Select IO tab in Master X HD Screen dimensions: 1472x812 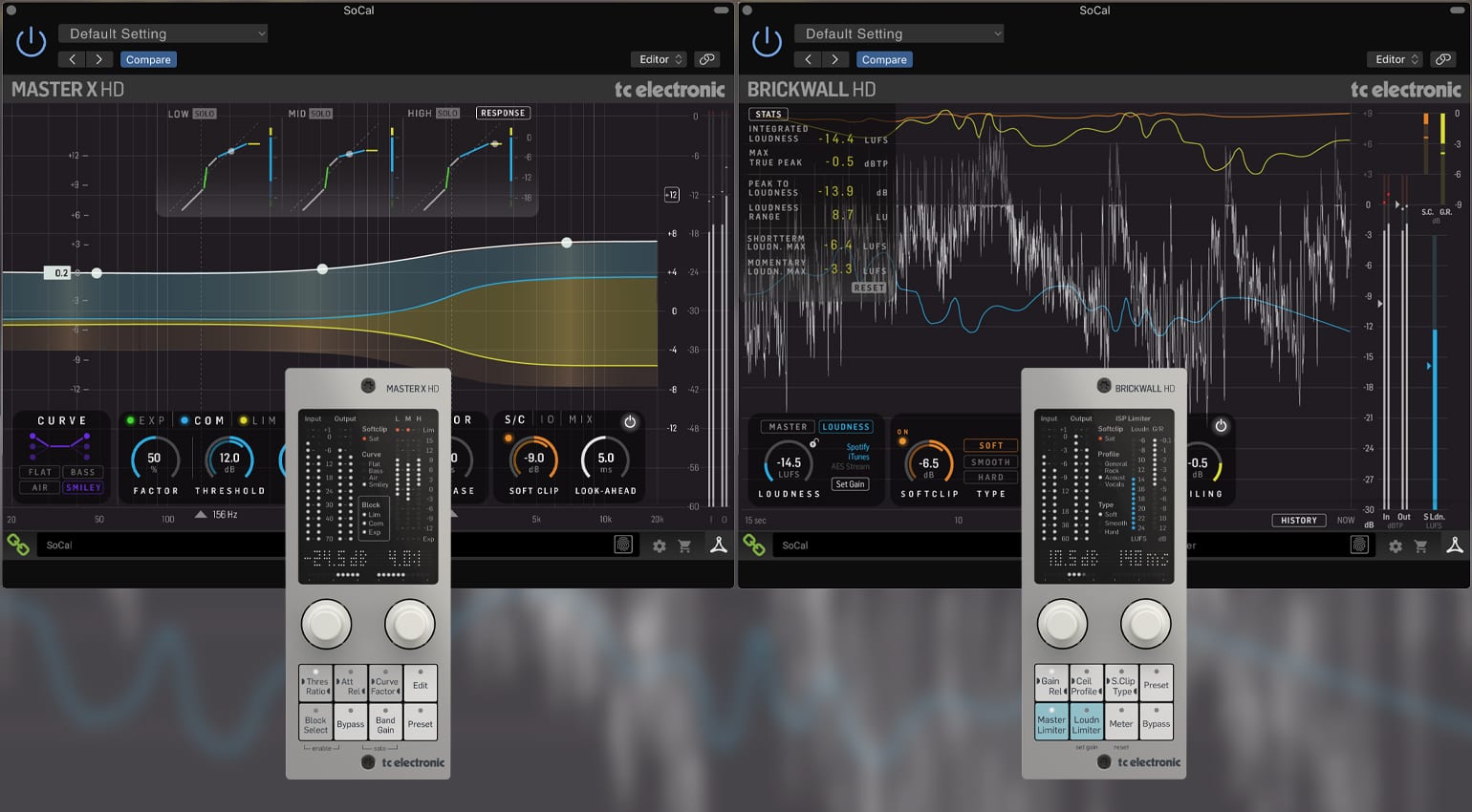(x=548, y=419)
